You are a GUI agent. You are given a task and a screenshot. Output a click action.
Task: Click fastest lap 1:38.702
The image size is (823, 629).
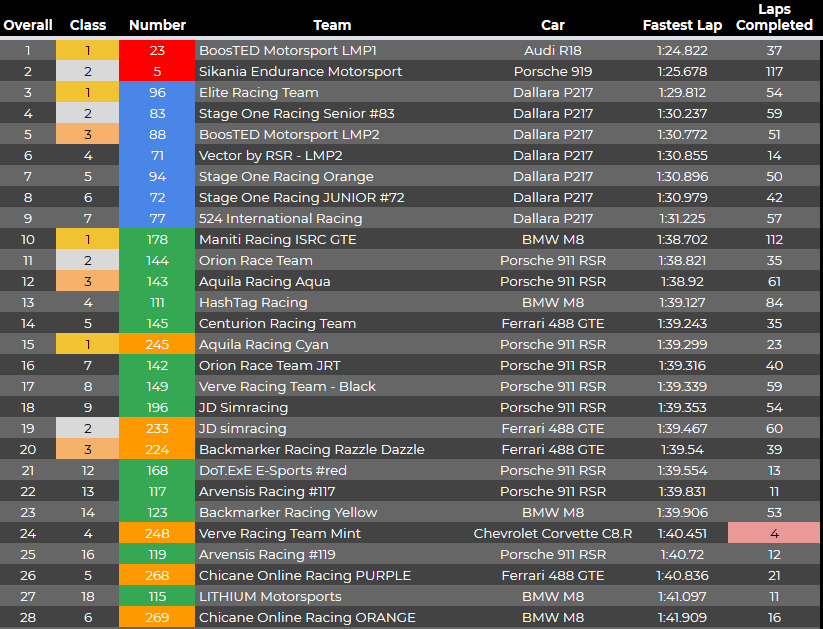682,239
